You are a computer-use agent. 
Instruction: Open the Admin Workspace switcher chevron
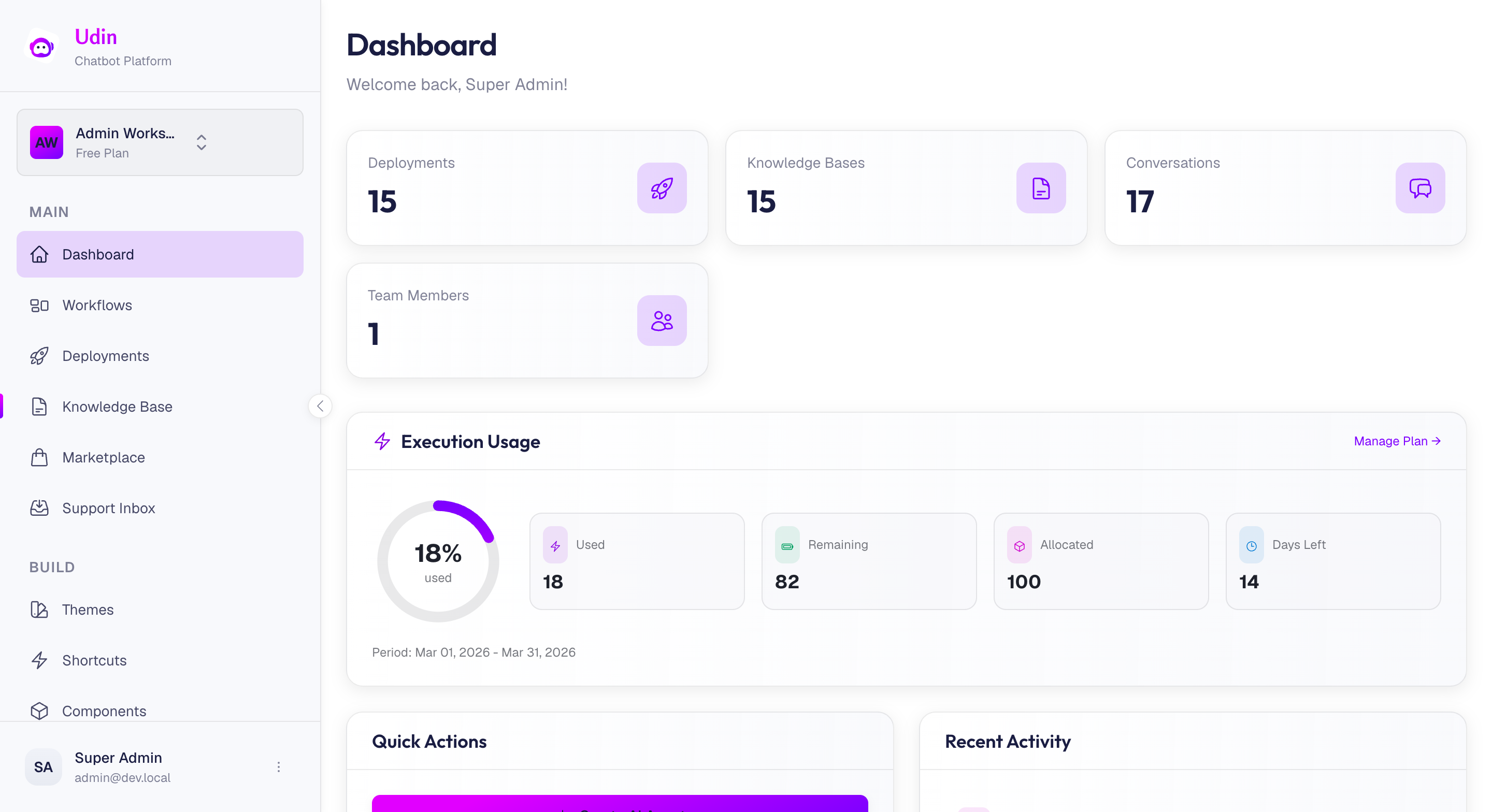[x=201, y=142]
